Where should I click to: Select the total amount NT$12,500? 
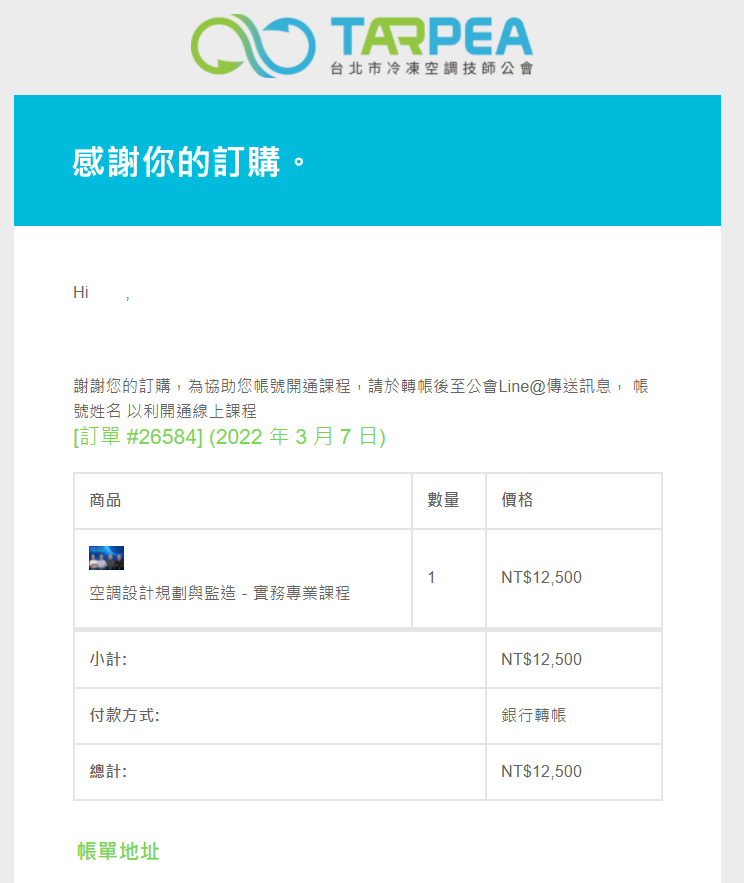541,771
